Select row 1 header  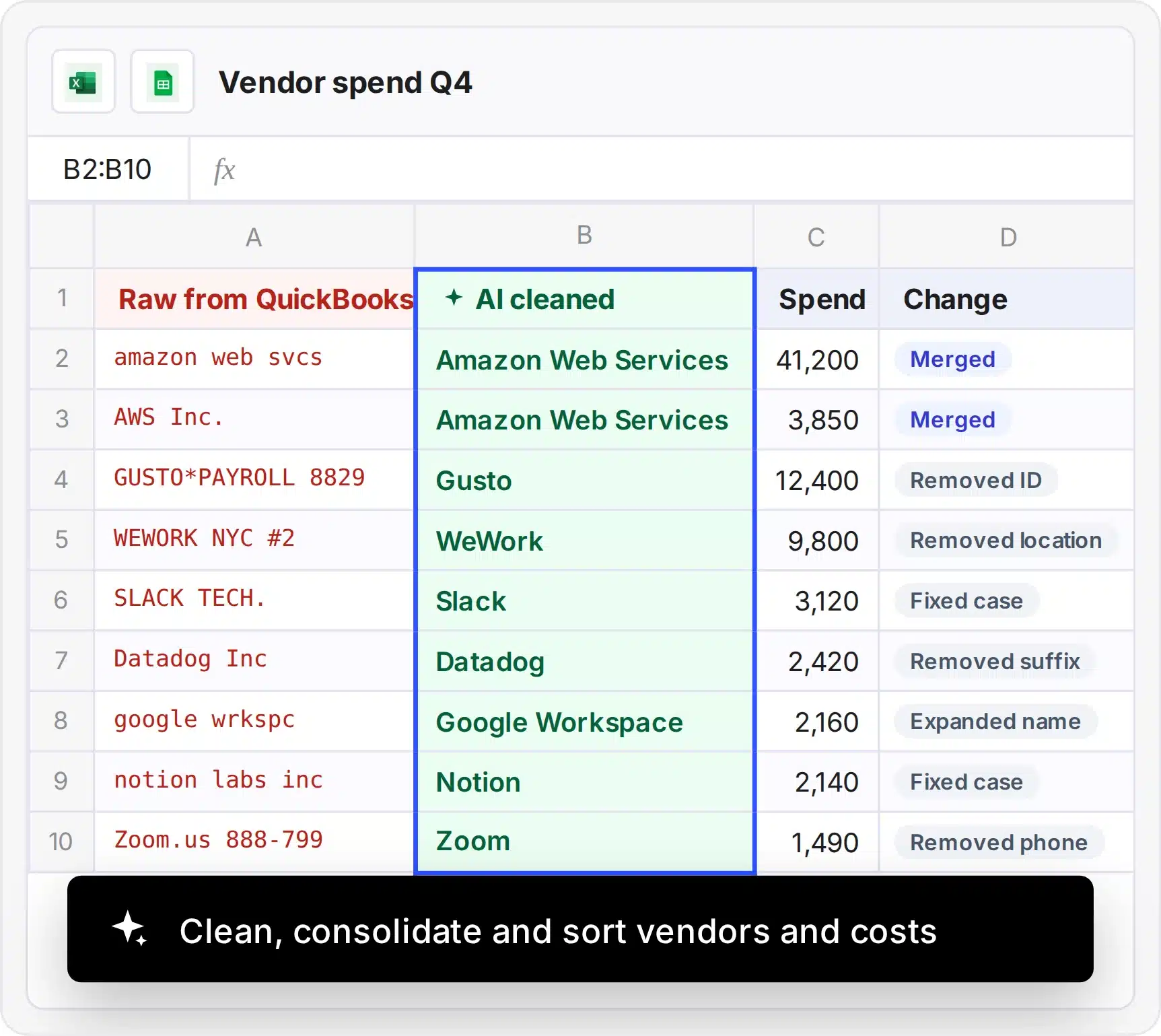[61, 298]
